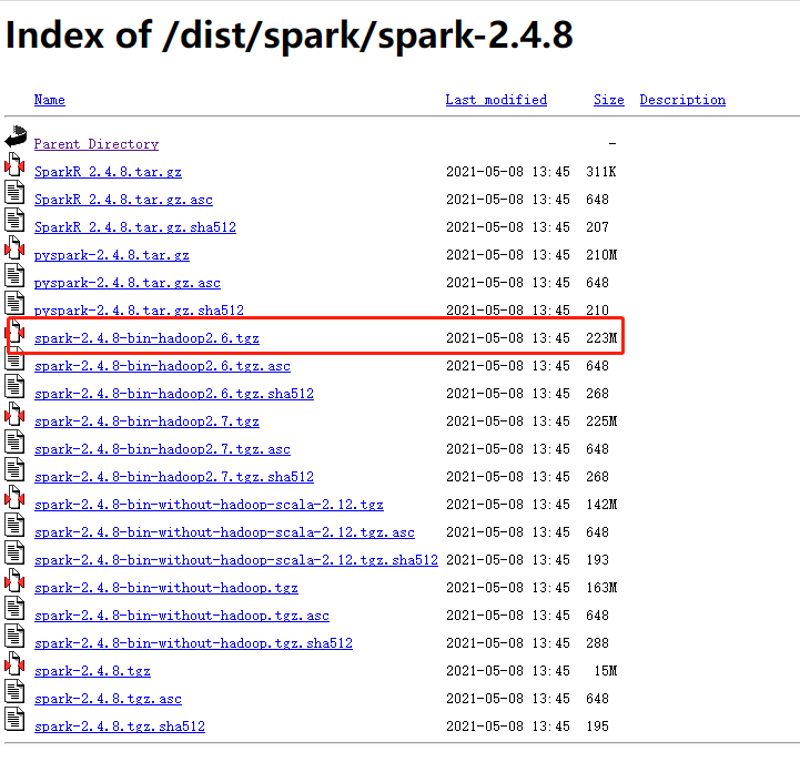Sort listing by Last modified column
Screen dimensions: 800x772
pyautogui.click(x=496, y=99)
